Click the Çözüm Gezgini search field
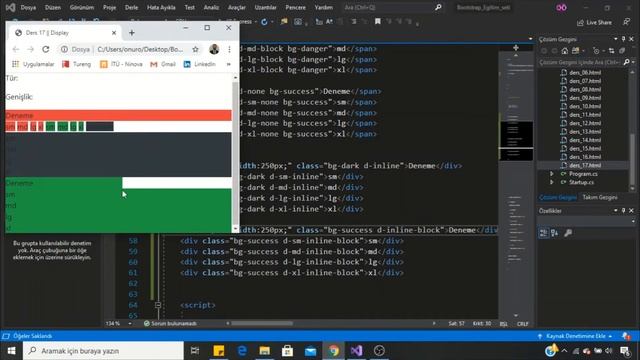The width and height of the screenshot is (640, 360). (579, 62)
